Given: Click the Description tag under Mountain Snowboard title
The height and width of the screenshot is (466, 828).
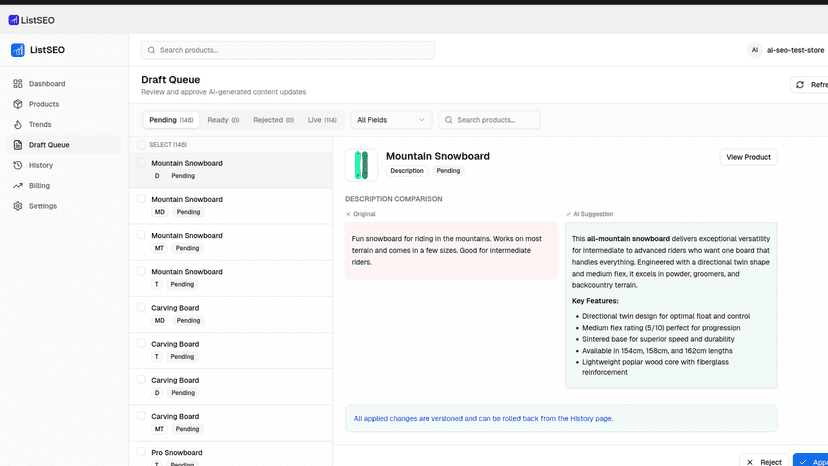Looking at the screenshot, I should pos(407,171).
